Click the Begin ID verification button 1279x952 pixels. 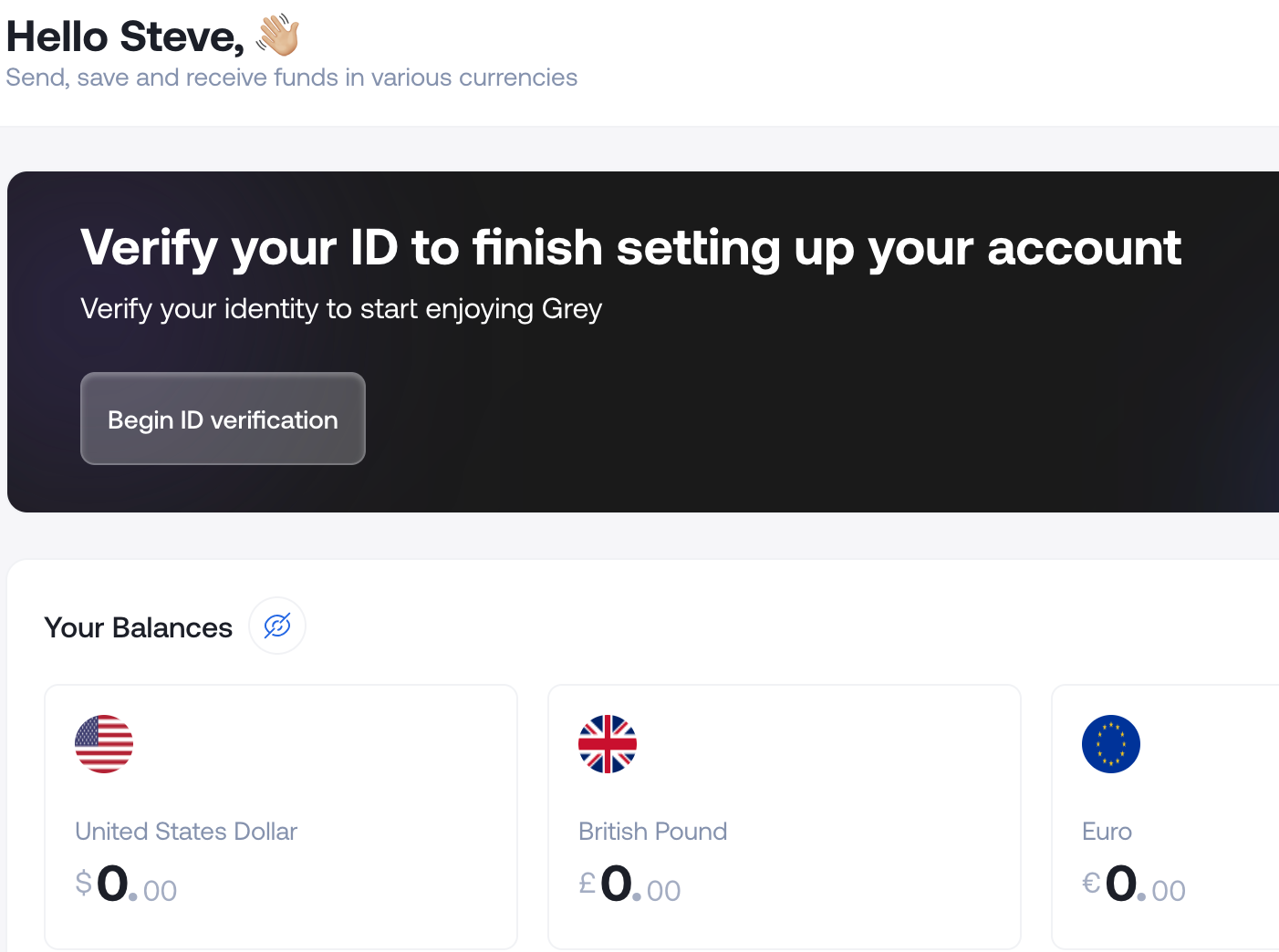[223, 419]
